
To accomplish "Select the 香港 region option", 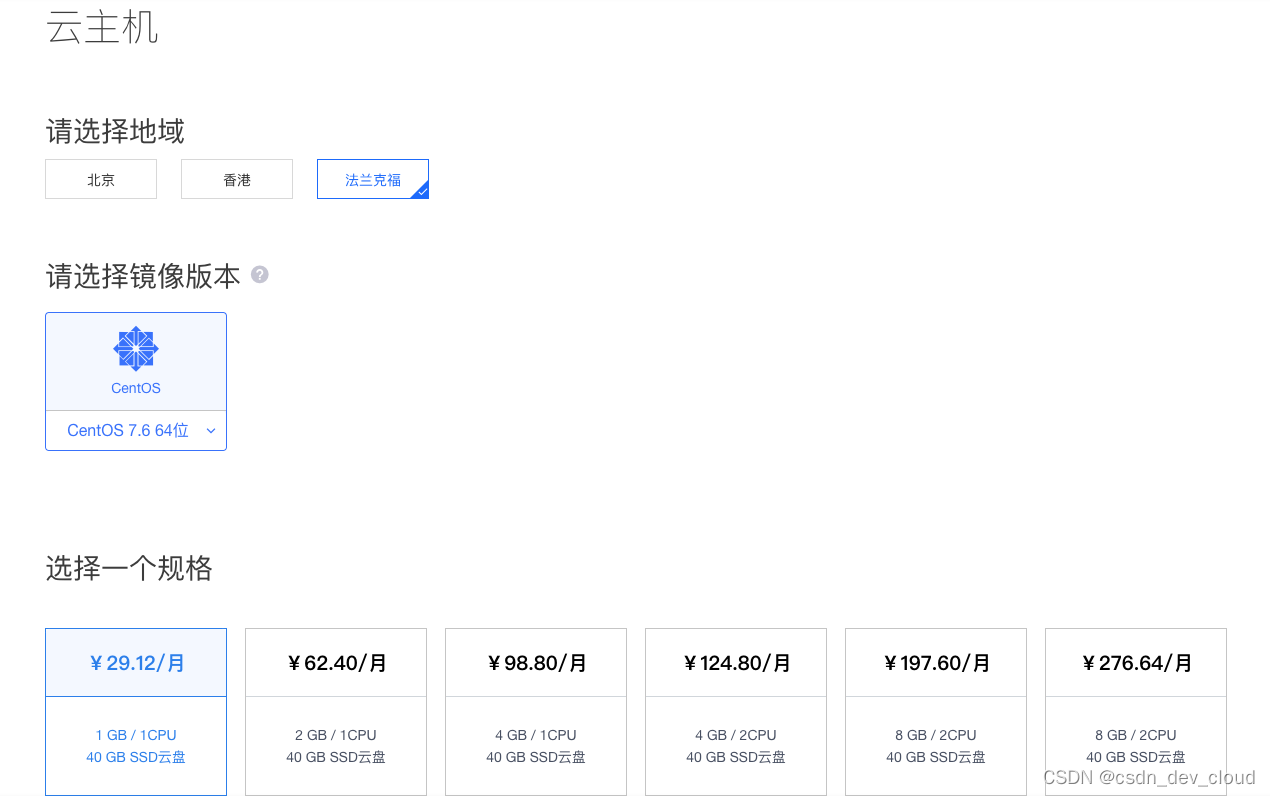I will (237, 179).
